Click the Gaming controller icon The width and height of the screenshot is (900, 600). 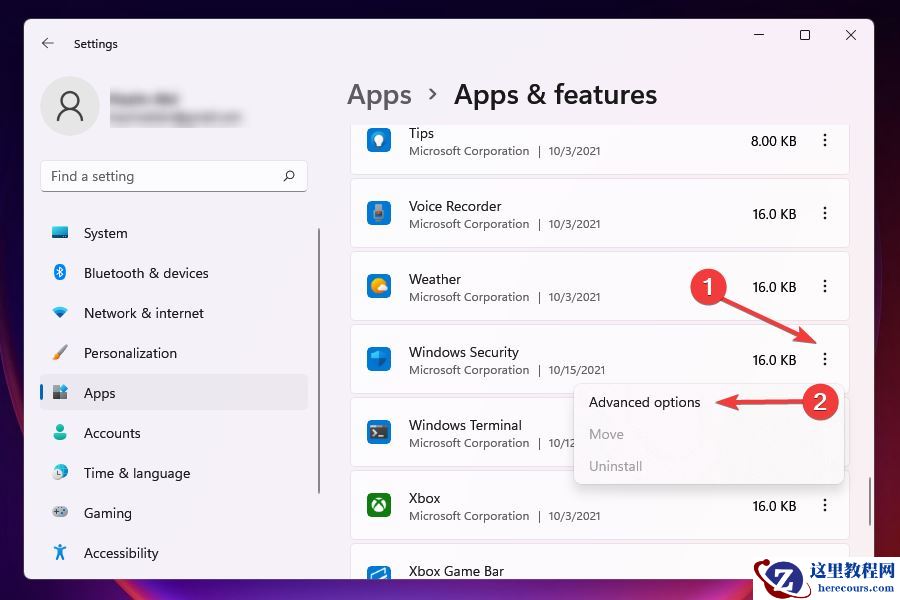tap(58, 513)
